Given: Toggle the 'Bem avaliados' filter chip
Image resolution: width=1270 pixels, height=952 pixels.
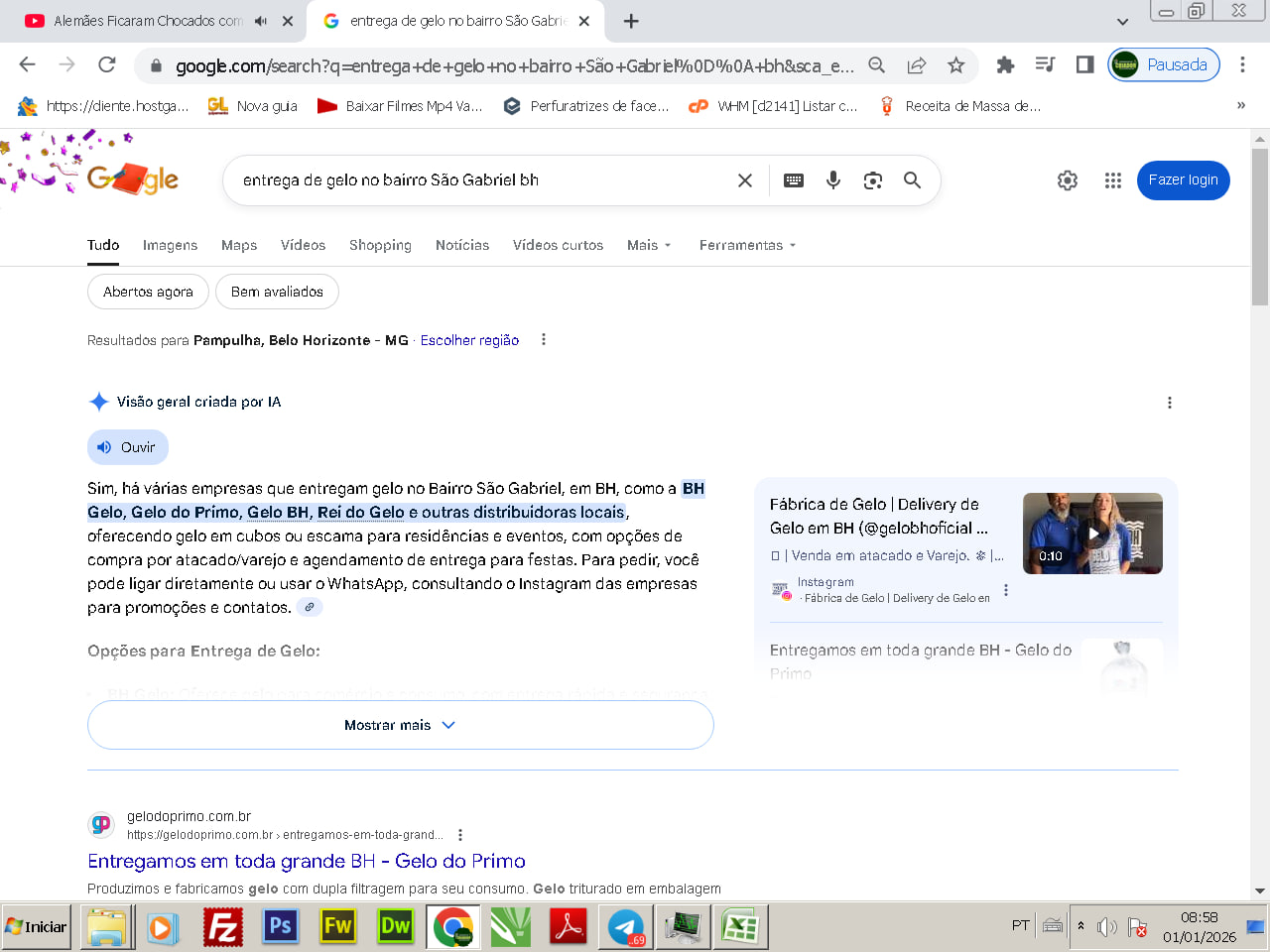Looking at the screenshot, I should coord(277,292).
